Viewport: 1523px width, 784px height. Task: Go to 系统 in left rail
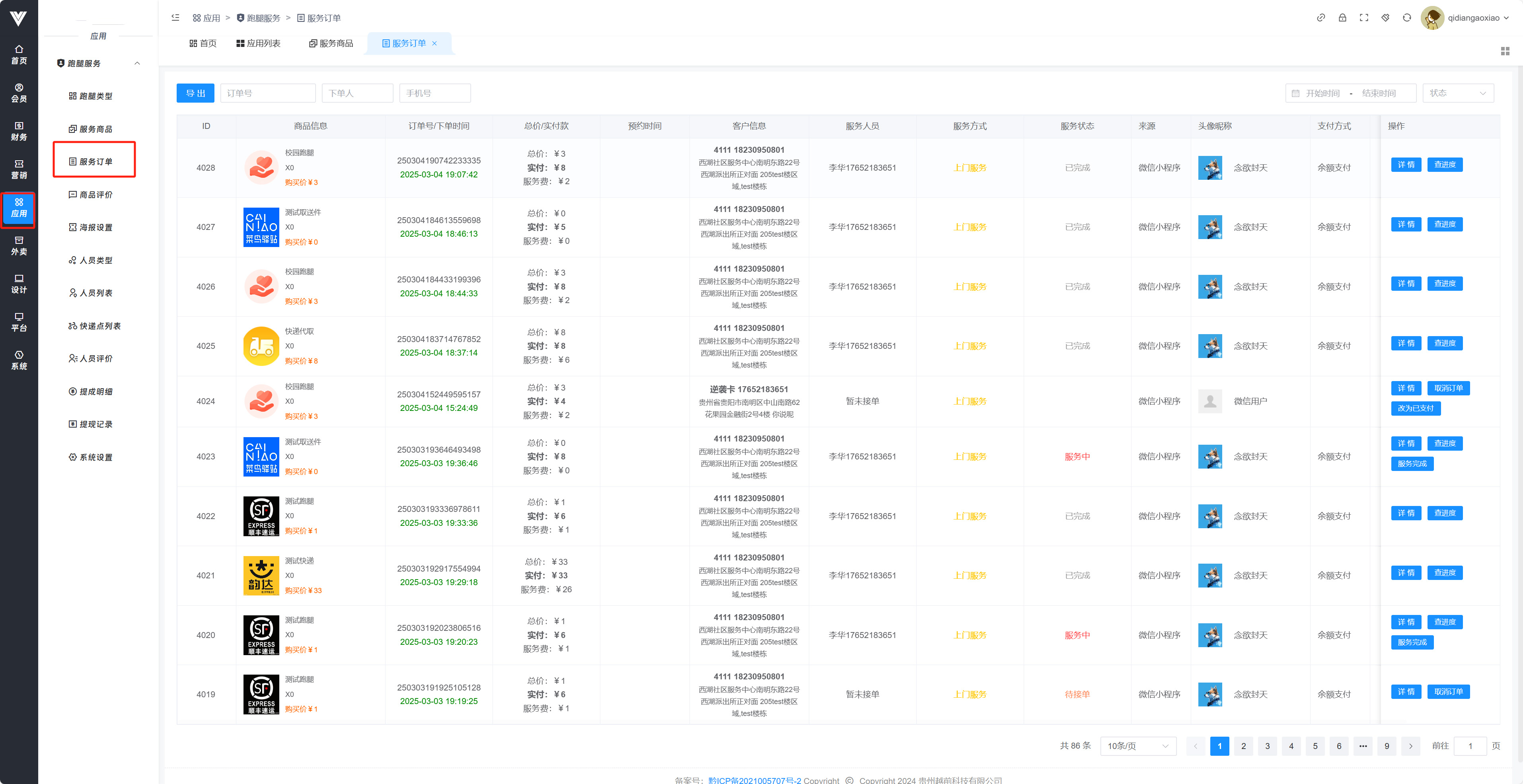(x=19, y=360)
